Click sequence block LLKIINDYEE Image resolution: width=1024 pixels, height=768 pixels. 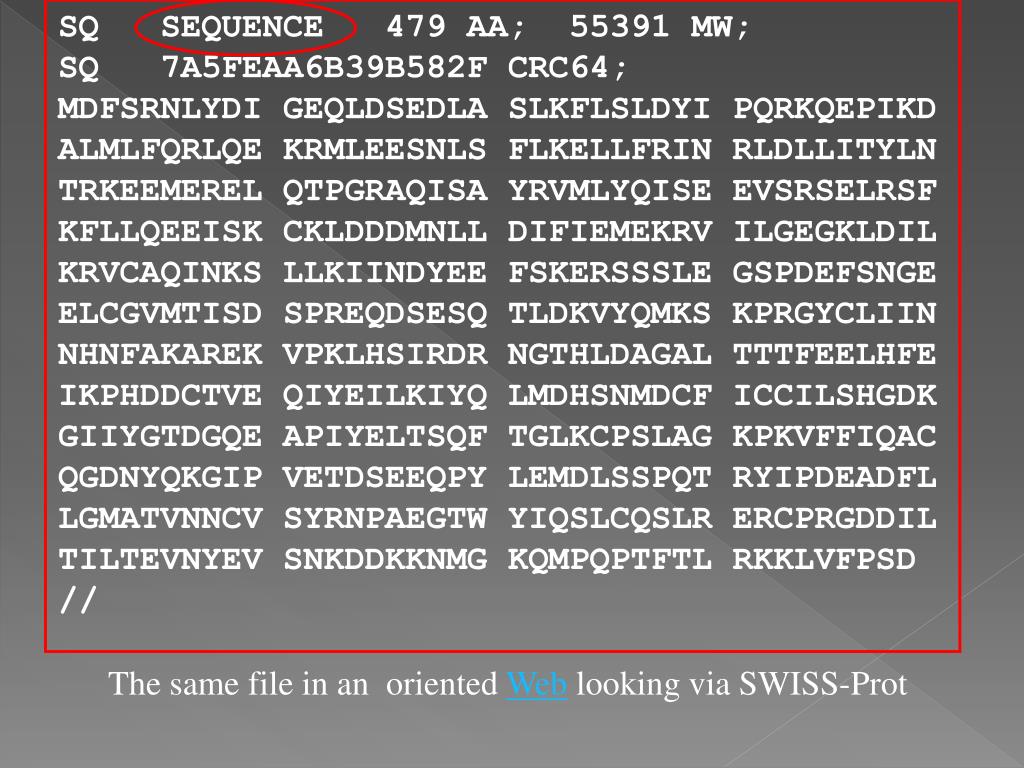pos(385,273)
